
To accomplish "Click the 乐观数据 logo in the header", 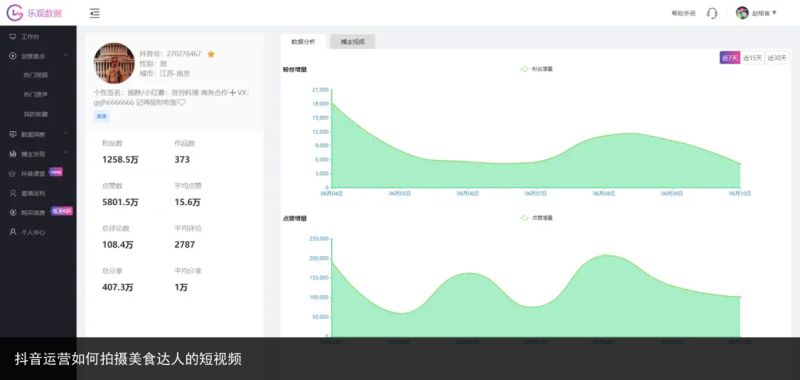I will tap(34, 13).
